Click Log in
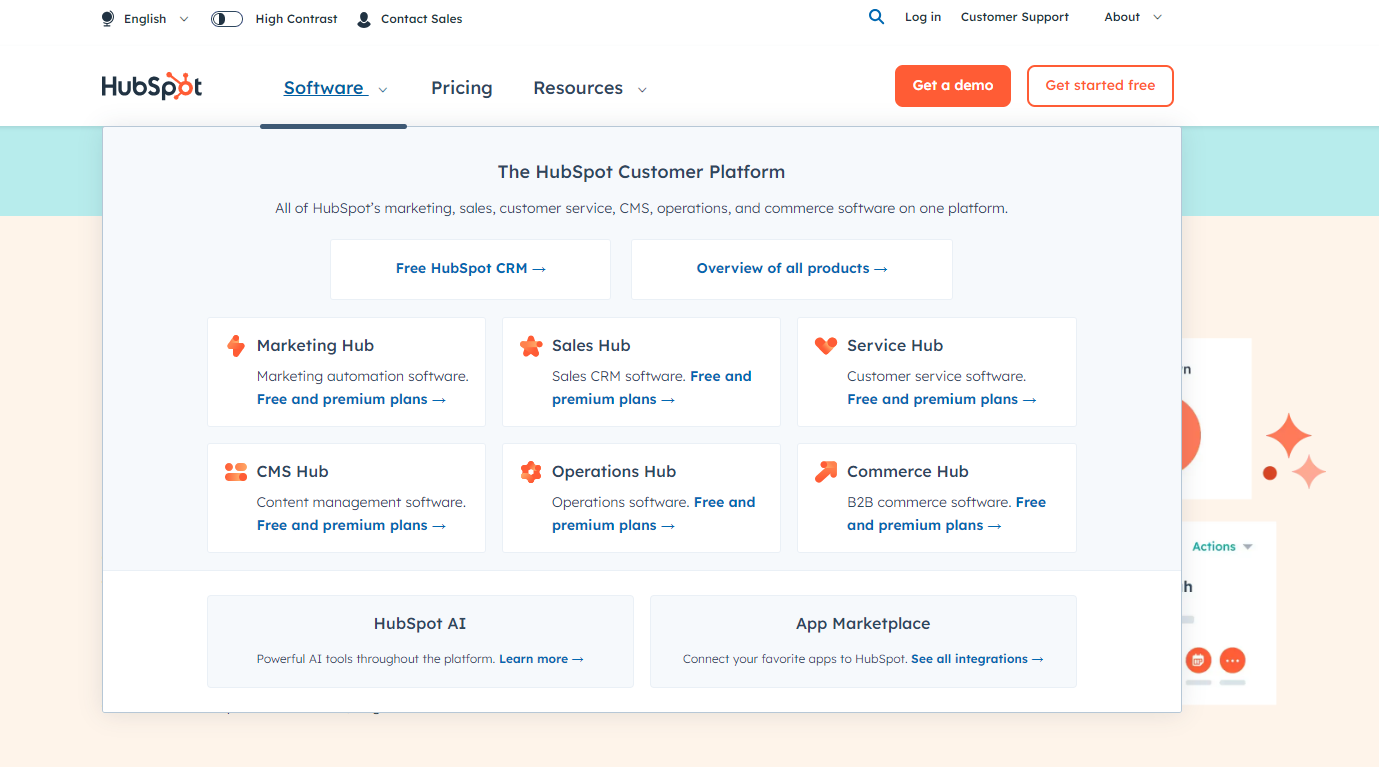 click(923, 17)
